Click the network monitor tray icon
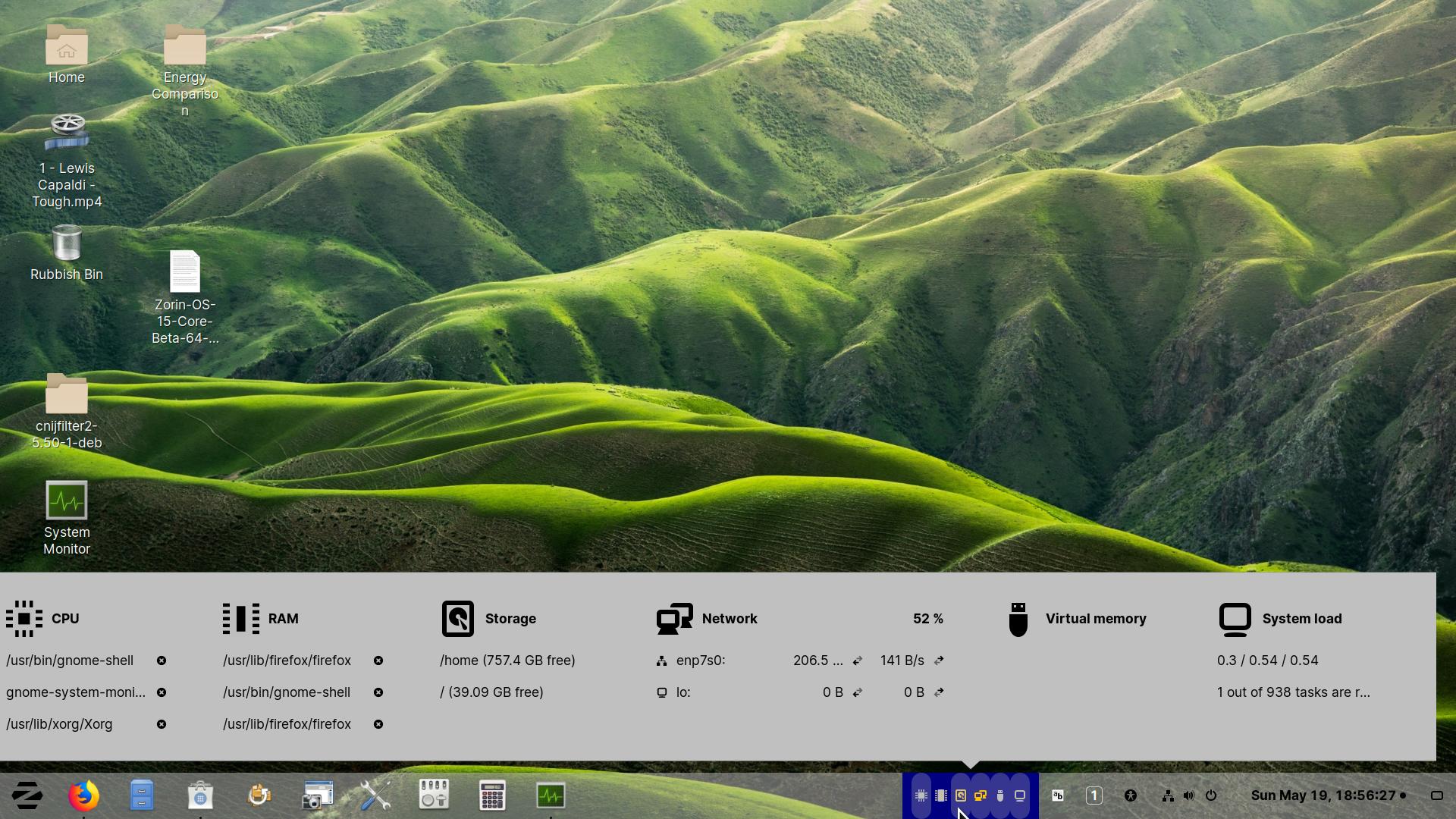The height and width of the screenshot is (819, 1456). 980,795
